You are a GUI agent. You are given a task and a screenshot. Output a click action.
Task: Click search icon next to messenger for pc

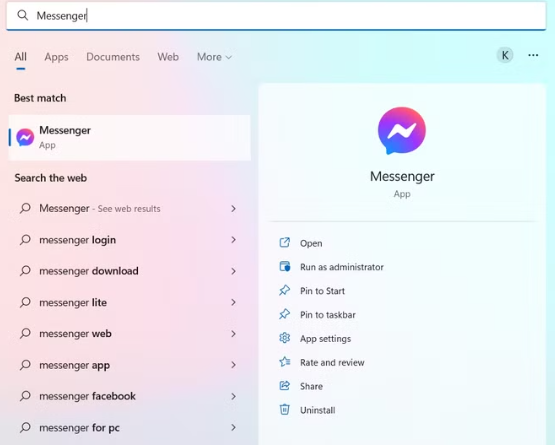point(25,428)
